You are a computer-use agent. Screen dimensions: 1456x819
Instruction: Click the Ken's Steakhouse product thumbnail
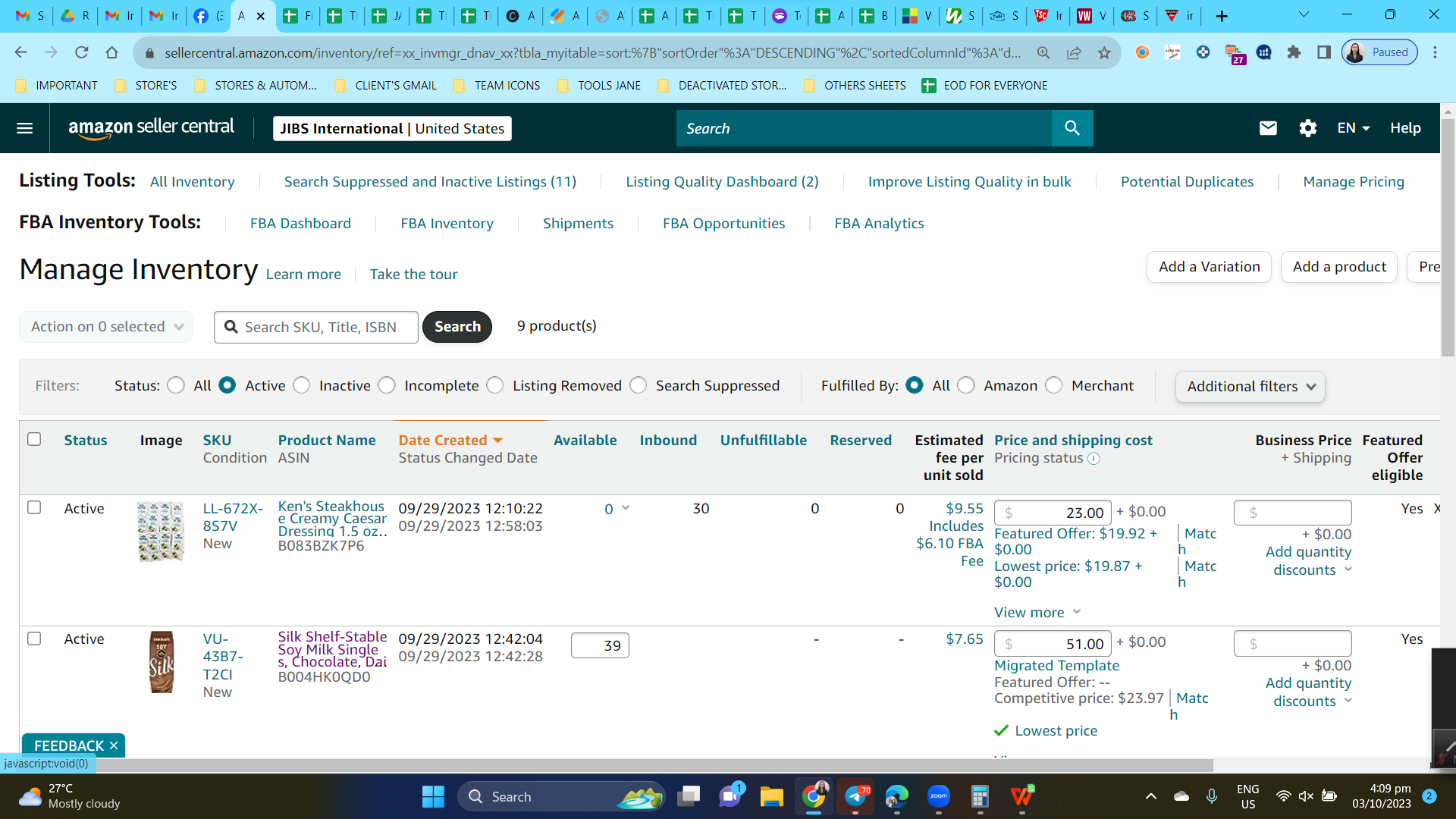tap(161, 532)
